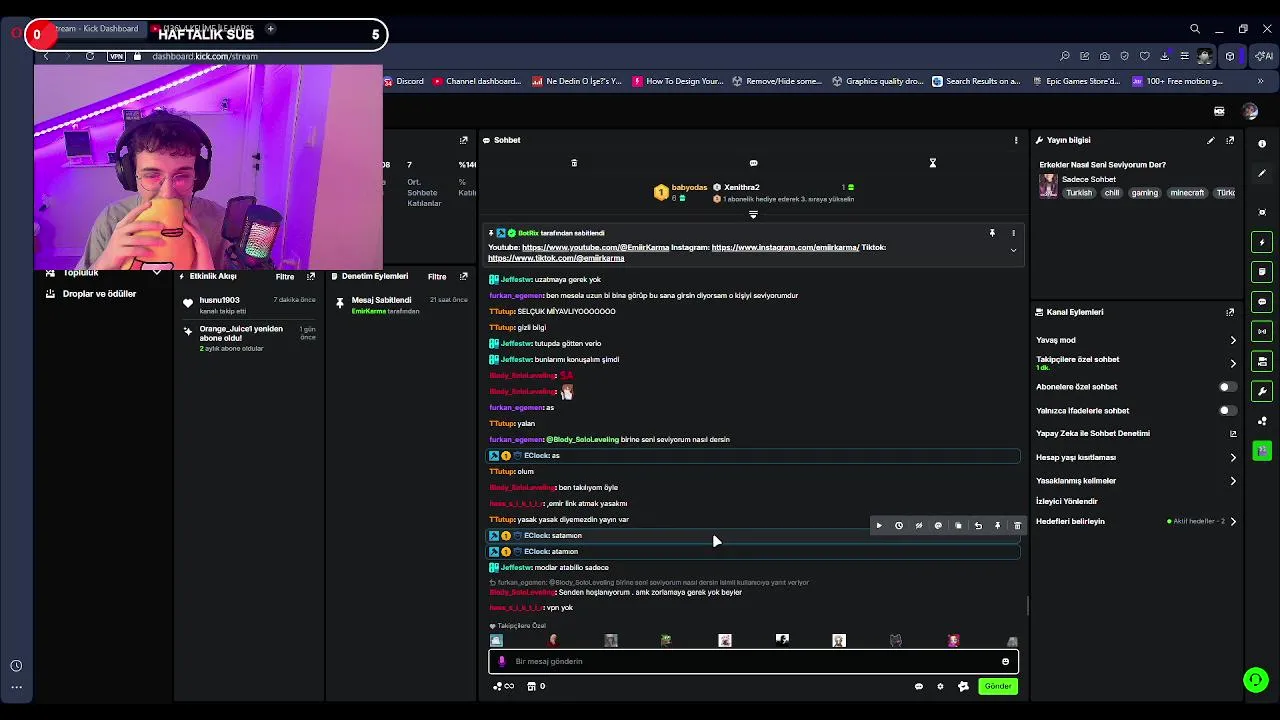The image size is (1280, 720).
Task: Click the lightning bolt icon in the right sidebar
Action: (1262, 242)
